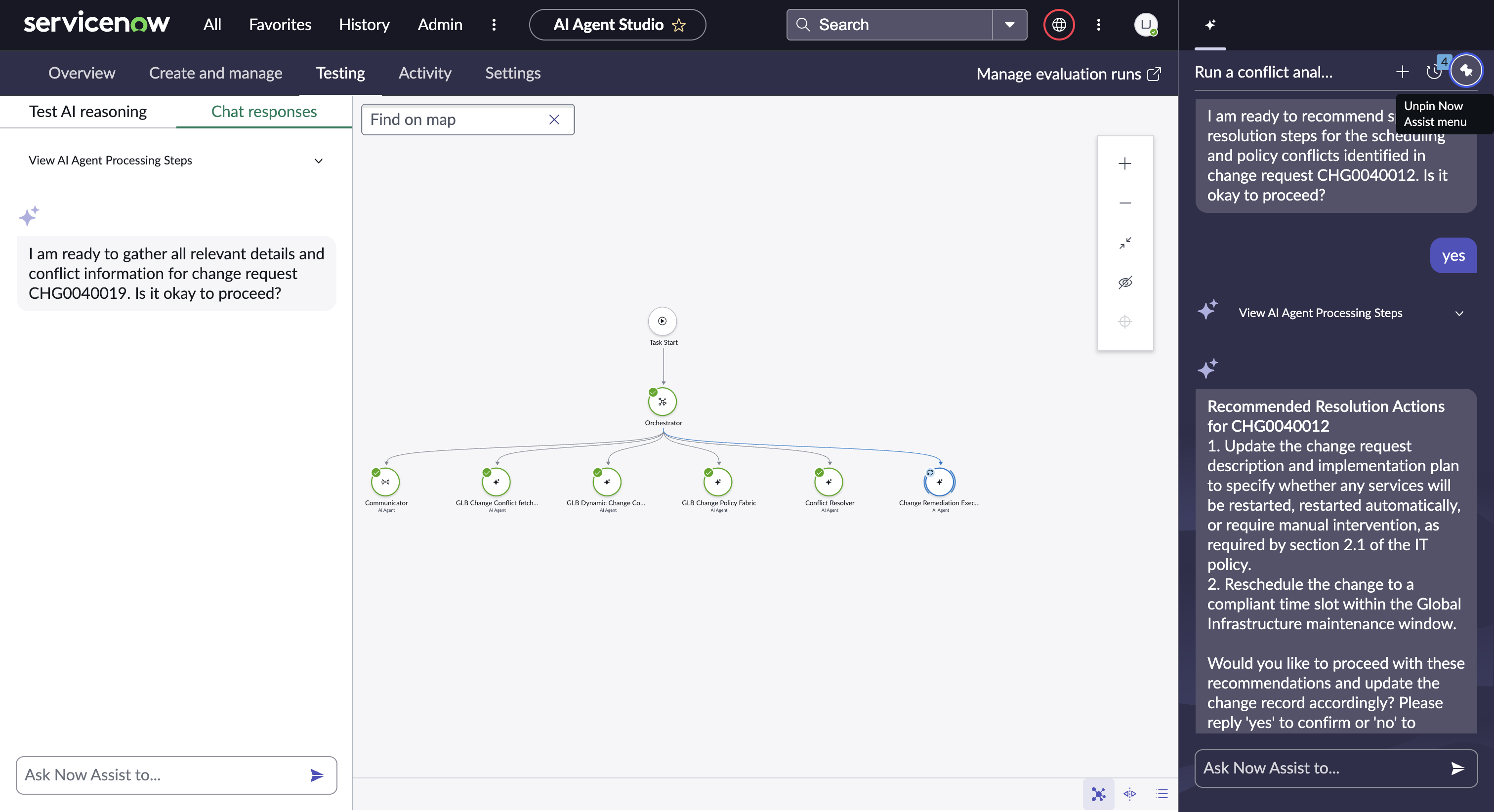Image resolution: width=1494 pixels, height=812 pixels.
Task: Click the Recommended Resolution Actions message
Action: click(x=1336, y=561)
